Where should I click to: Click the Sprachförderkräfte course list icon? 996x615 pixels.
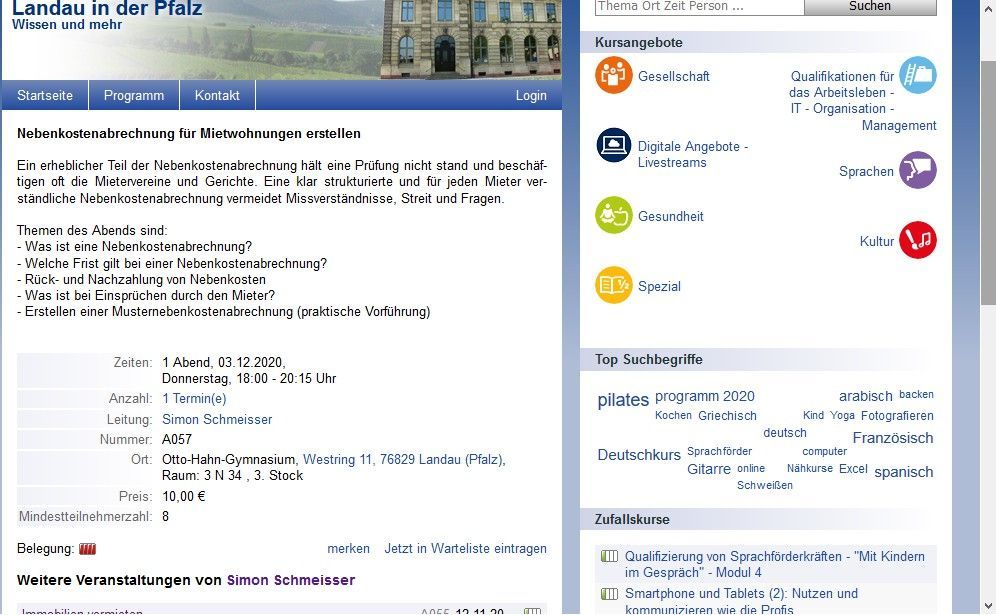608,557
